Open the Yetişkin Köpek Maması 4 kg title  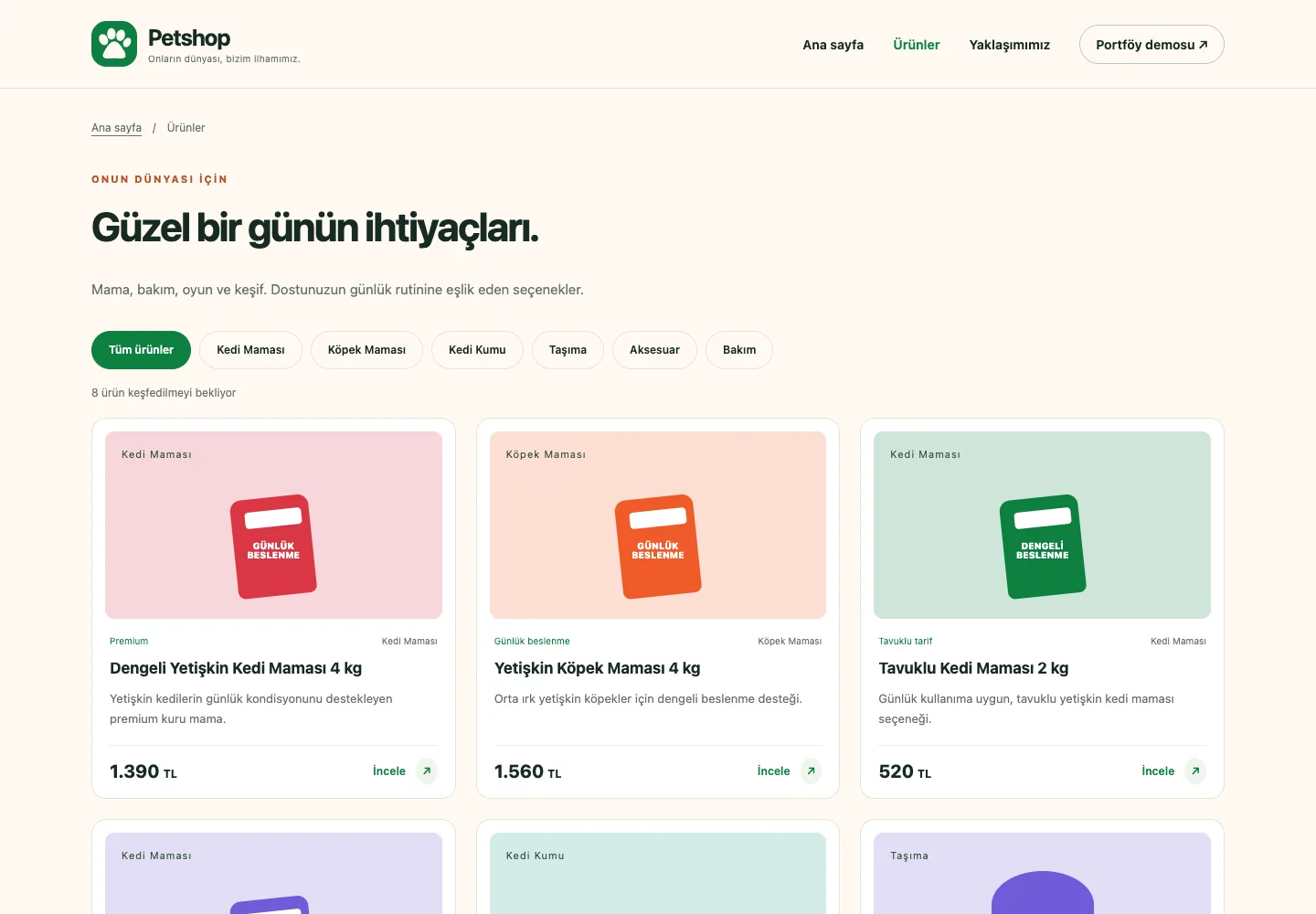pos(598,668)
